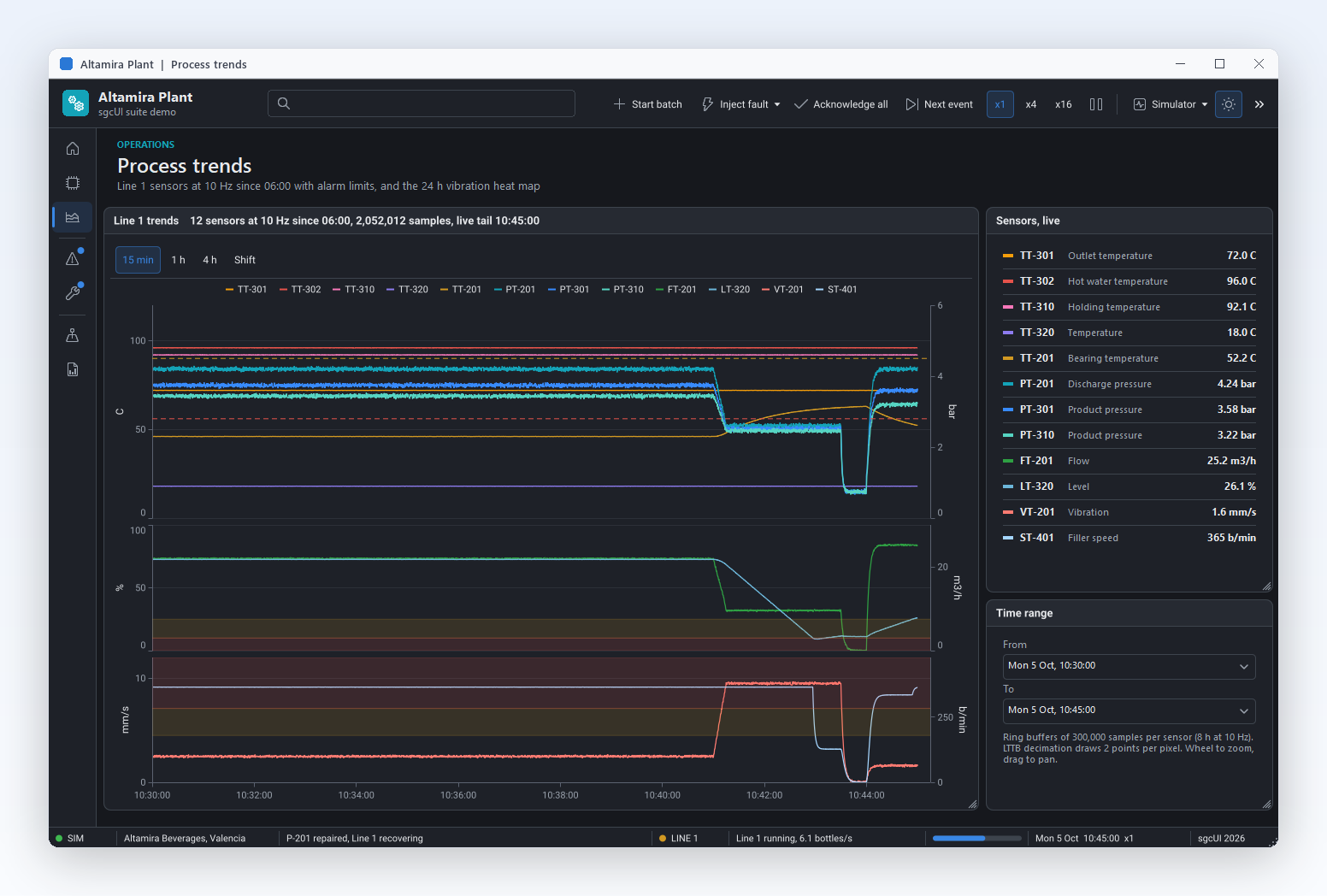Open the Simulator mode dropdown

pos(1171,104)
